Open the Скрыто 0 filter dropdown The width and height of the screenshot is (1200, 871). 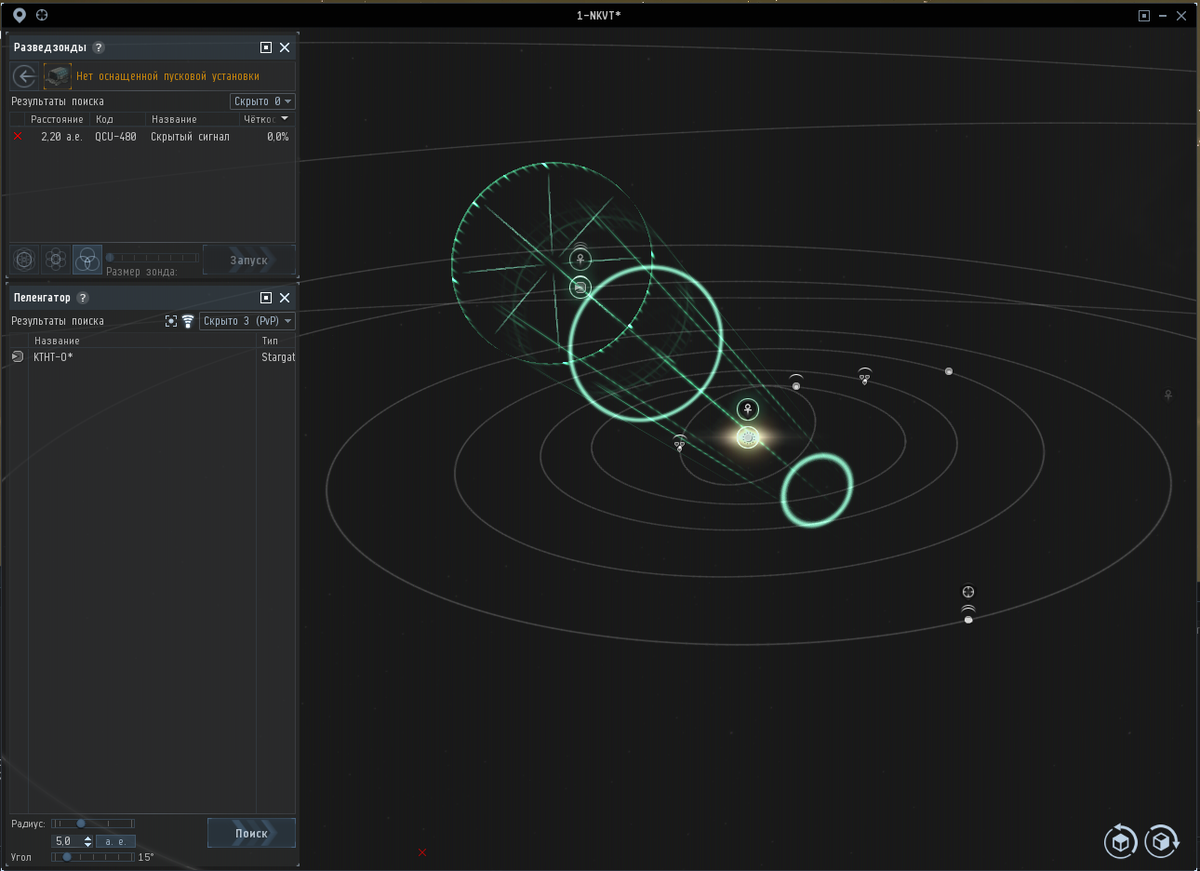tap(262, 101)
